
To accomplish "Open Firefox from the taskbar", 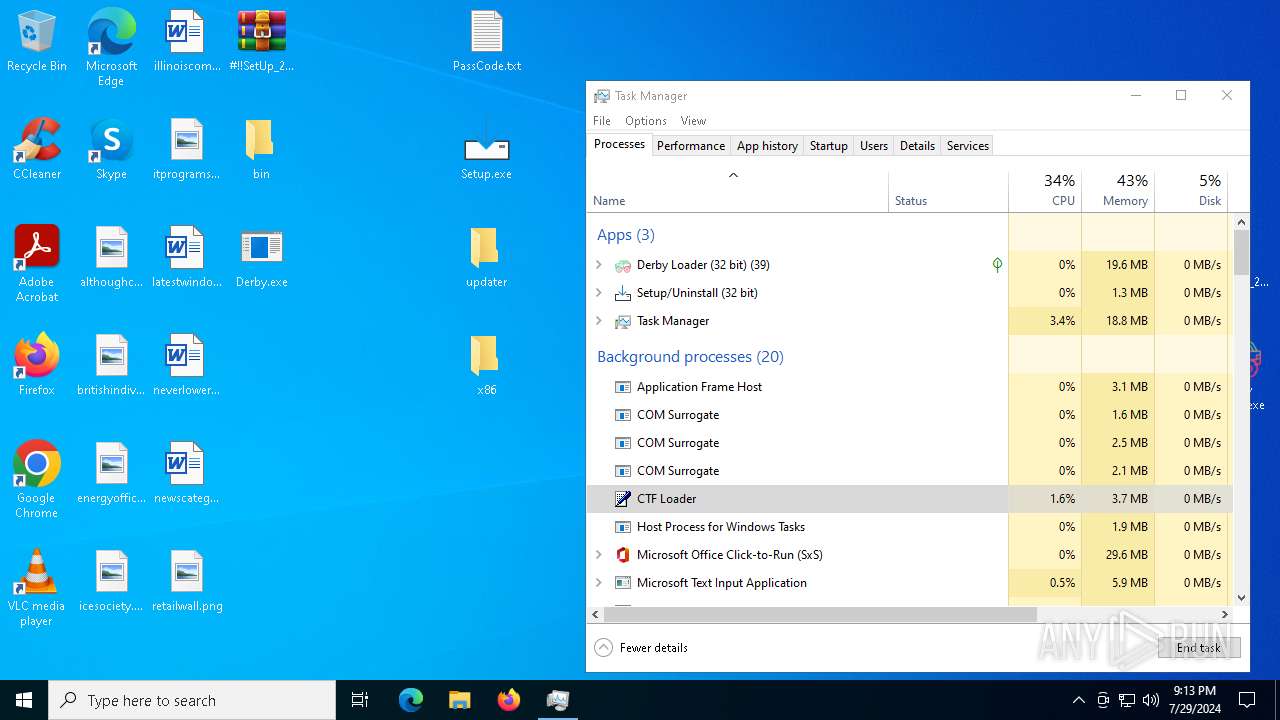I will pyautogui.click(x=509, y=700).
